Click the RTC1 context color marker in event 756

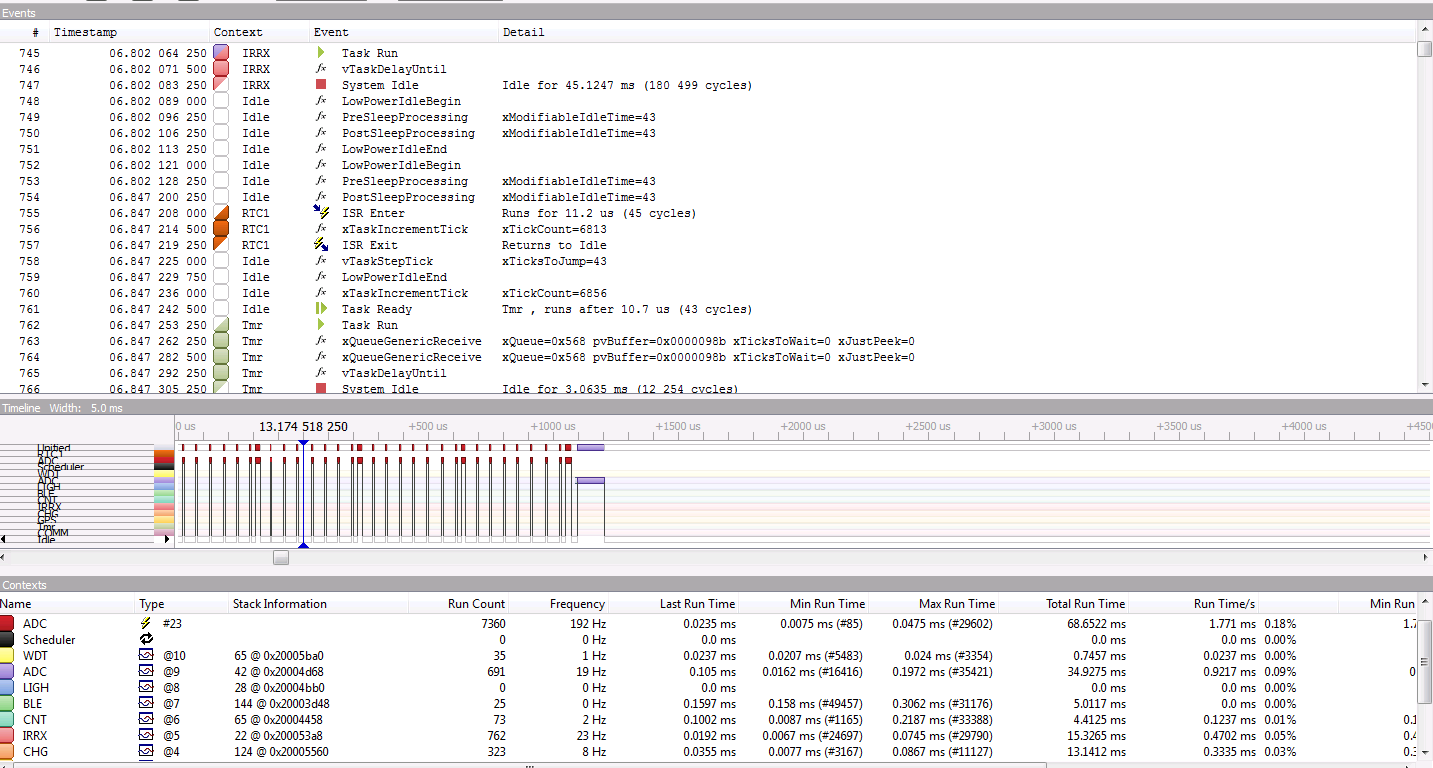222,229
